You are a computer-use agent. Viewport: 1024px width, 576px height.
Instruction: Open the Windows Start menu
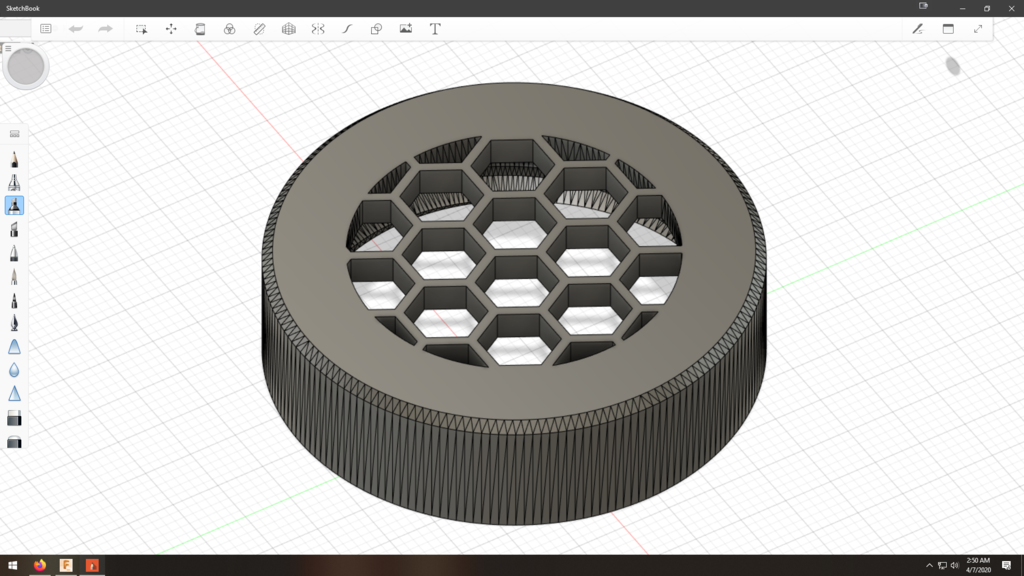click(x=12, y=565)
